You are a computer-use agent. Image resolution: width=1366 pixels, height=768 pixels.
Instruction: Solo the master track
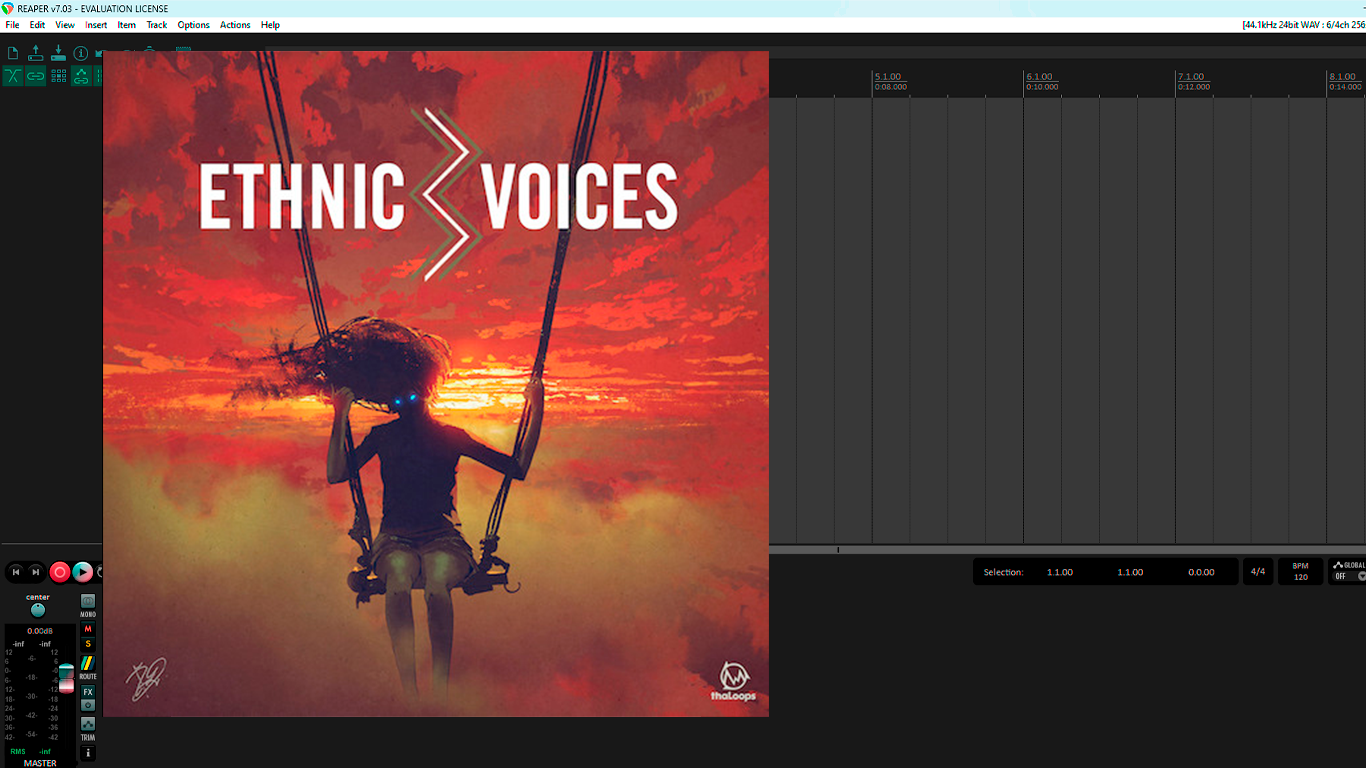tap(88, 644)
